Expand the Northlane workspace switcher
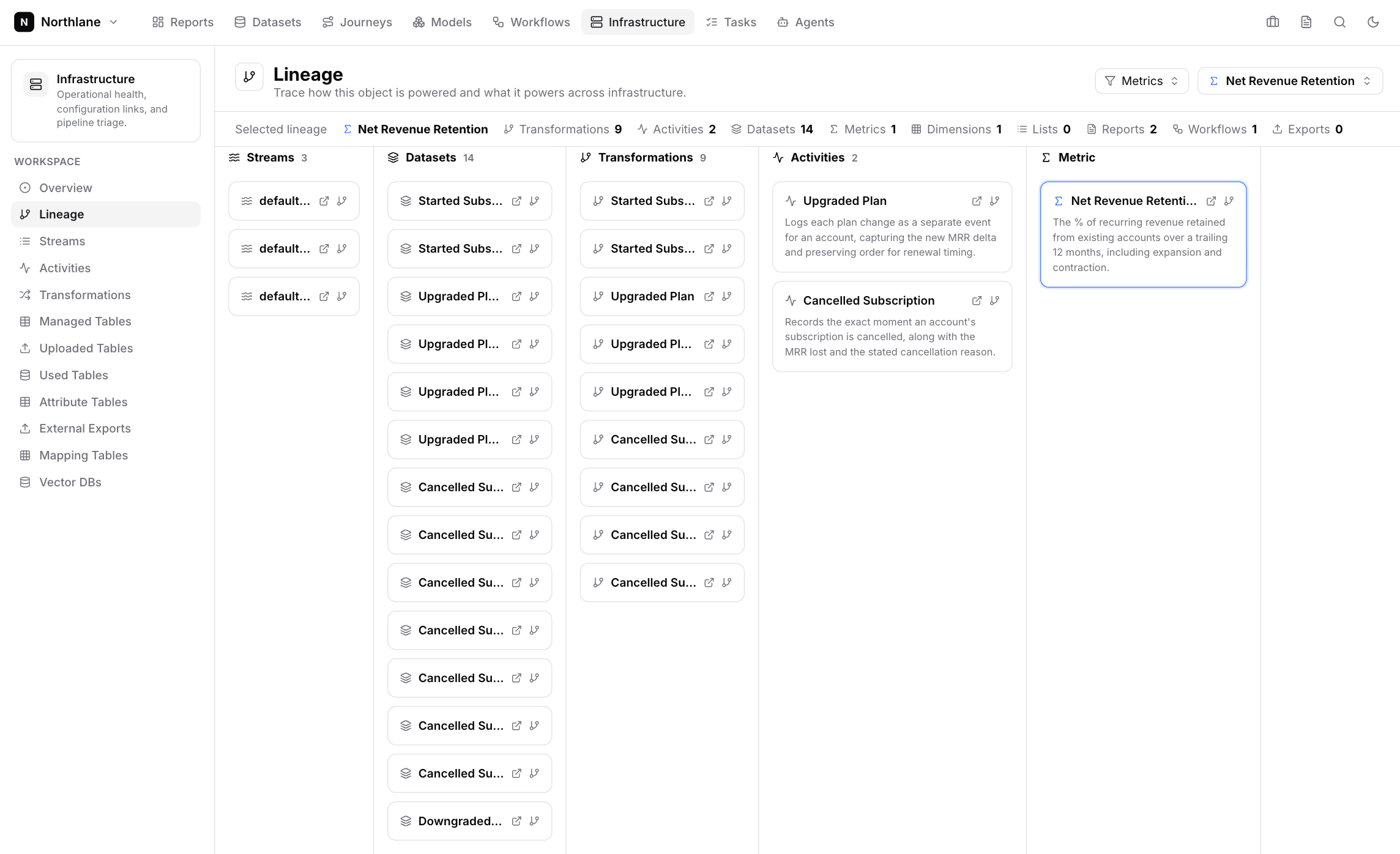 point(67,22)
